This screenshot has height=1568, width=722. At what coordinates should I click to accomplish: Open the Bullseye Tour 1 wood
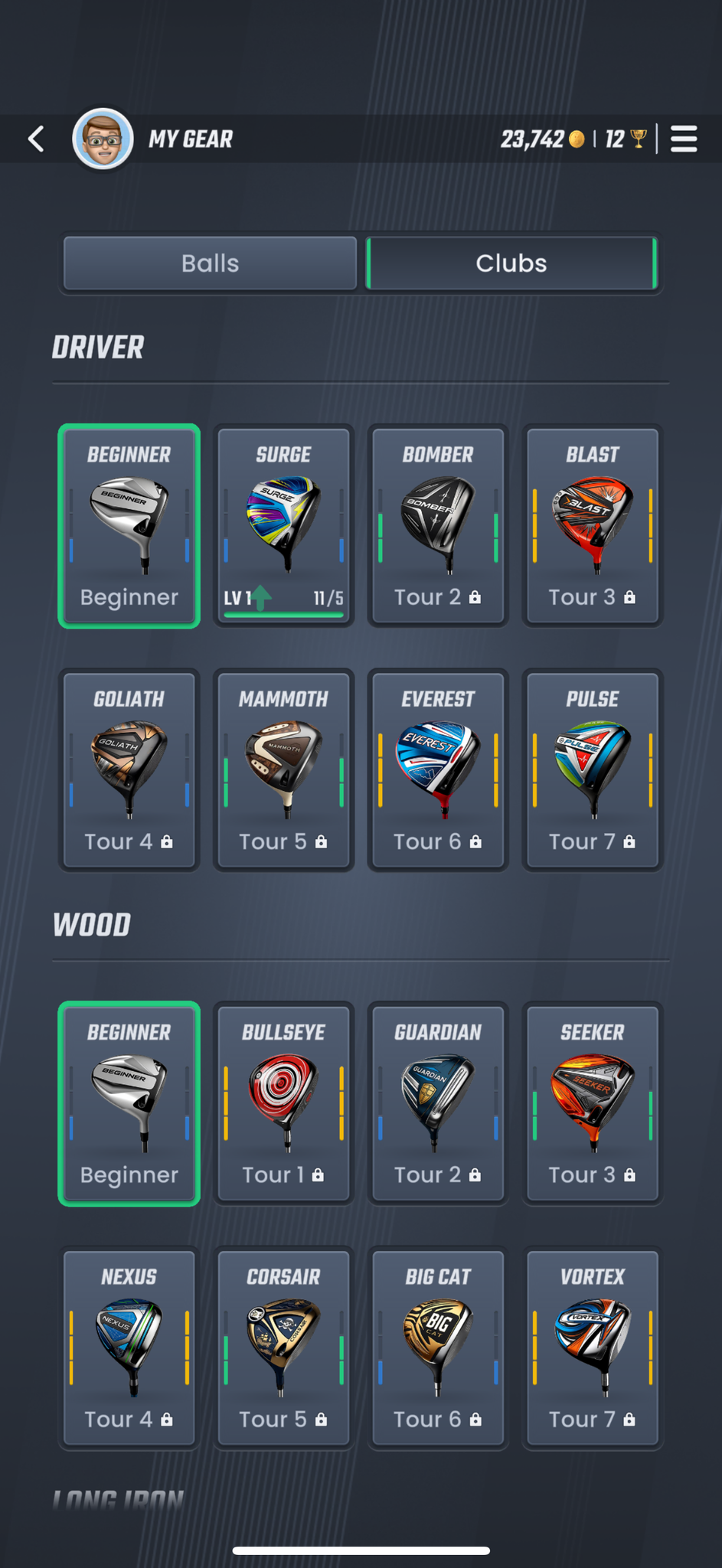click(x=283, y=1103)
